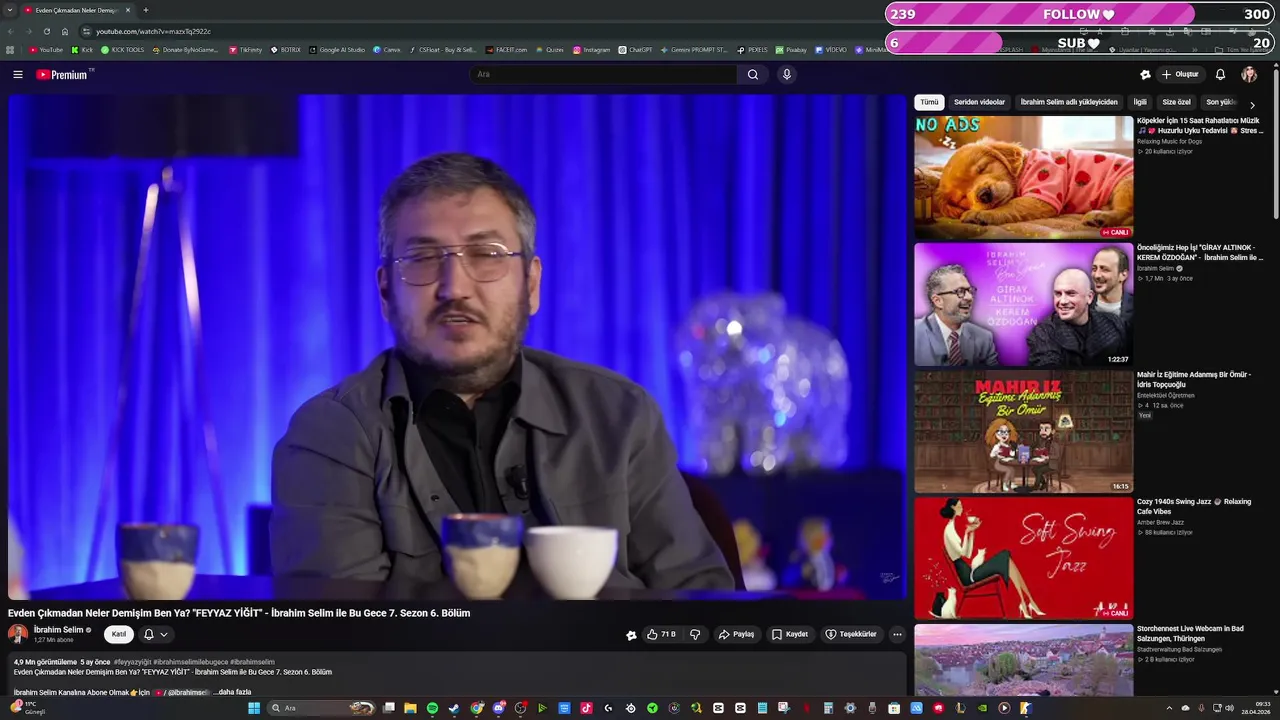Click the Oluştur create button

(x=1180, y=74)
